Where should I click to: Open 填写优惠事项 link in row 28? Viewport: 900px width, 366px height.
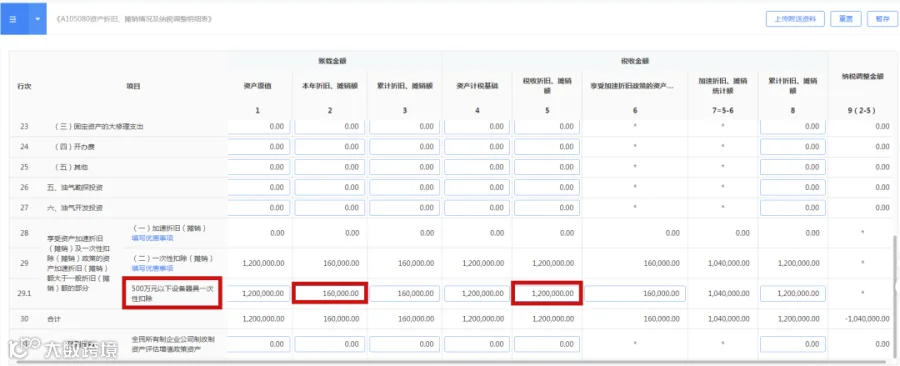[x=153, y=238]
